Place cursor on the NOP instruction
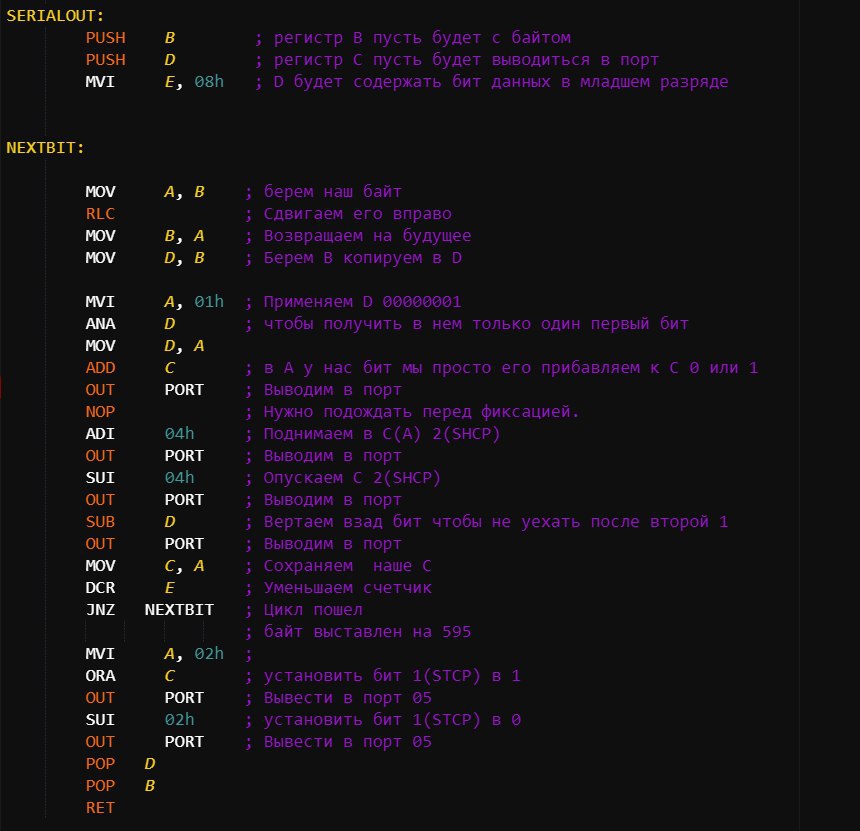This screenshot has height=831, width=860. point(100,411)
